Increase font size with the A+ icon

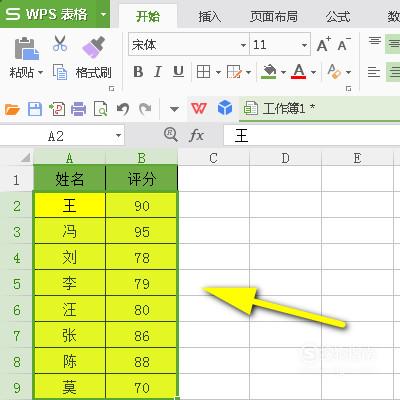323,44
